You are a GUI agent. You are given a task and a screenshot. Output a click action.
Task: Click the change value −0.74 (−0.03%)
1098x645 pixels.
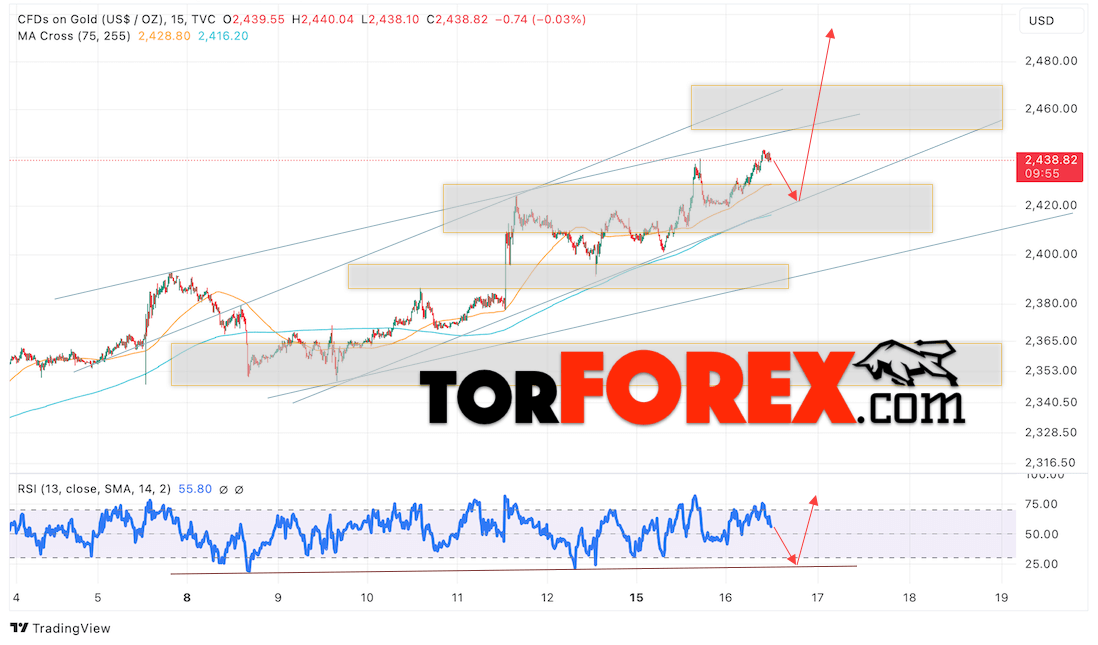tap(541, 20)
